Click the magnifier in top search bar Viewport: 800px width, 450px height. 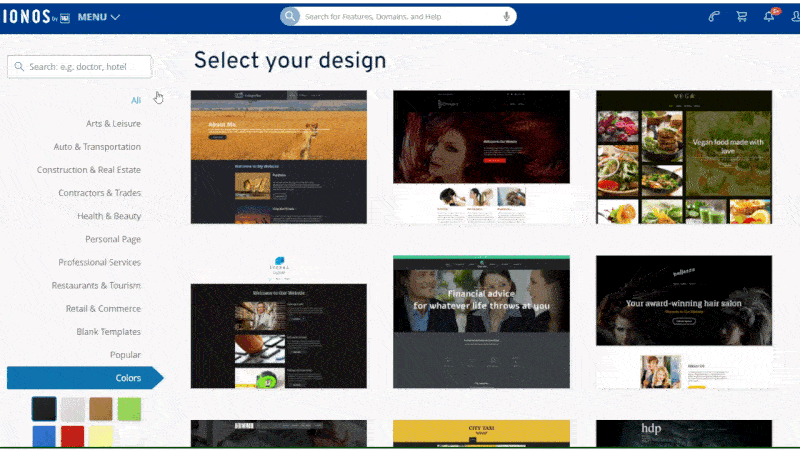291,16
